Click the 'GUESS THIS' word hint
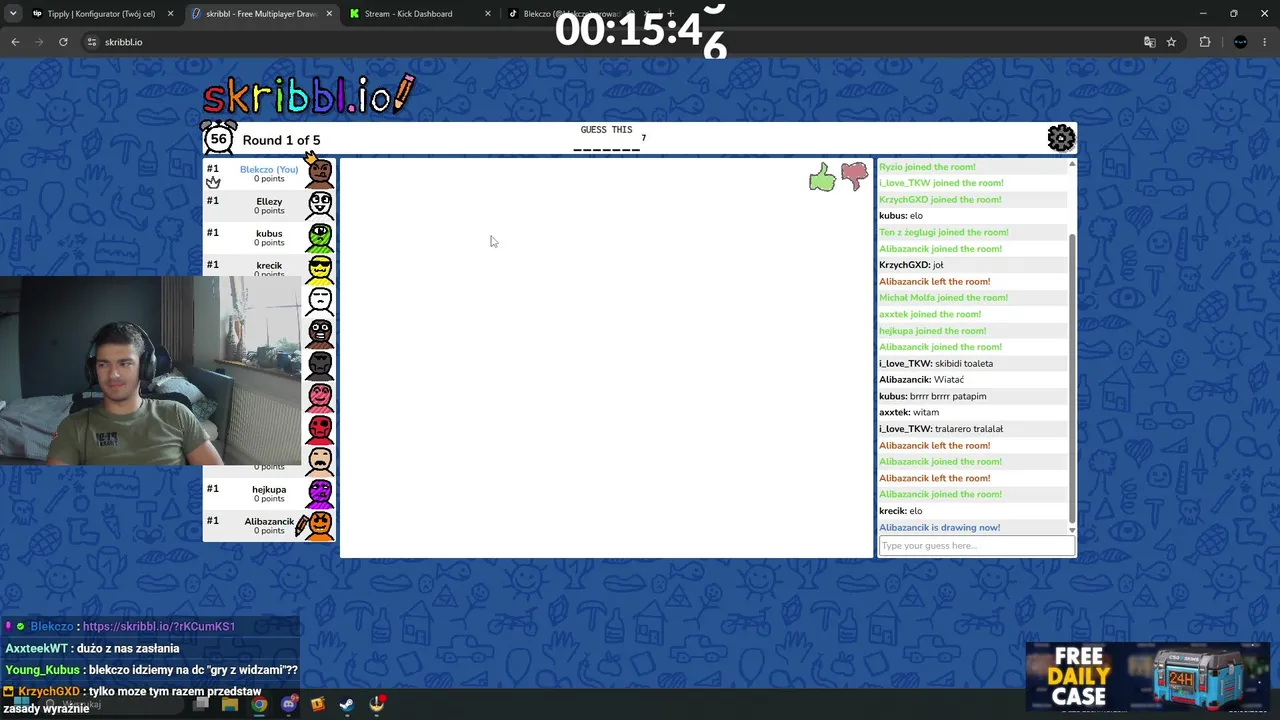 point(606,129)
